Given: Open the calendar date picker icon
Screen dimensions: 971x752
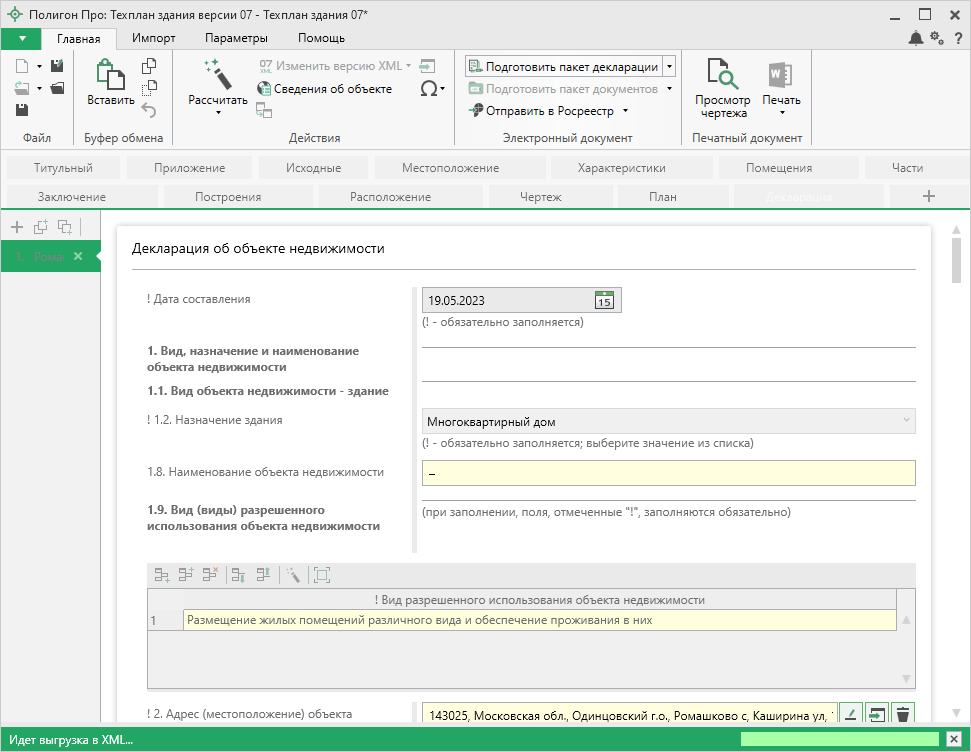Looking at the screenshot, I should coord(604,300).
